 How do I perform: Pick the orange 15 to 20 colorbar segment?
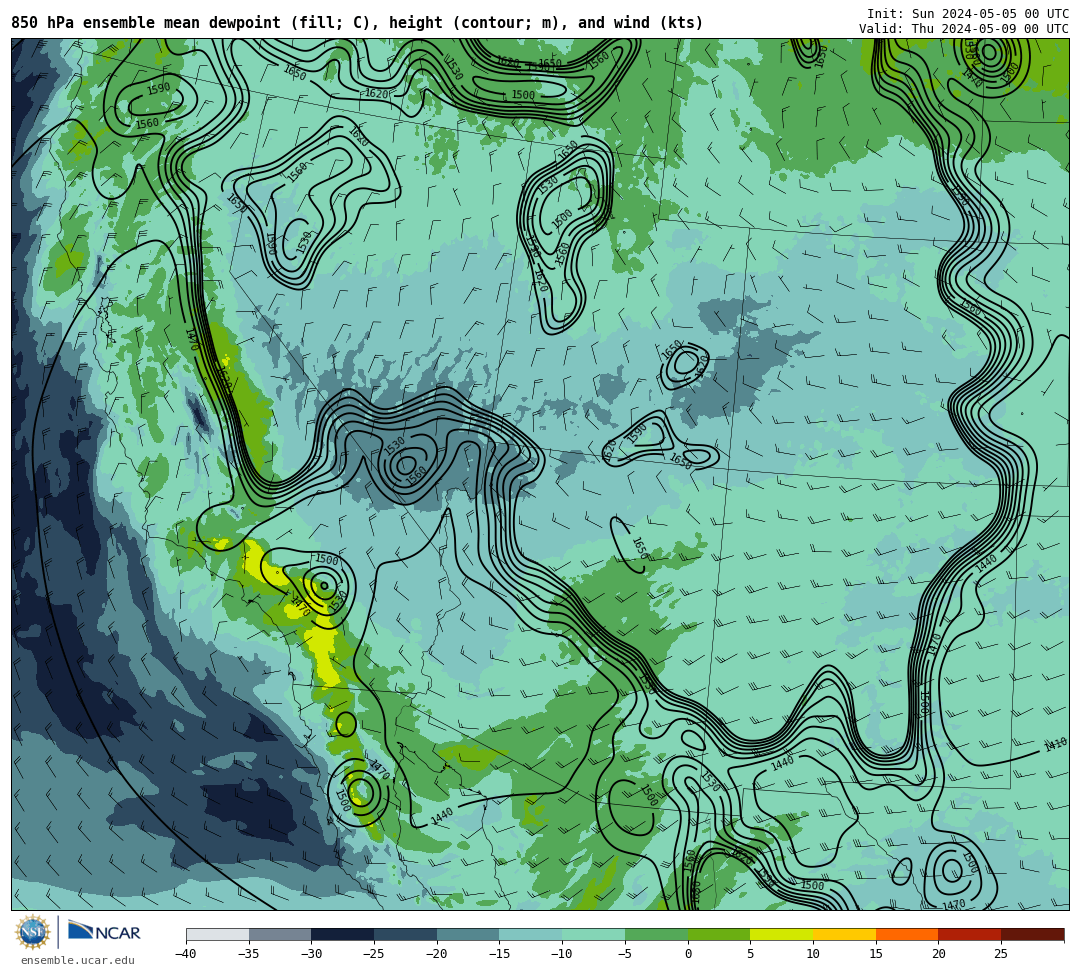(x=907, y=934)
